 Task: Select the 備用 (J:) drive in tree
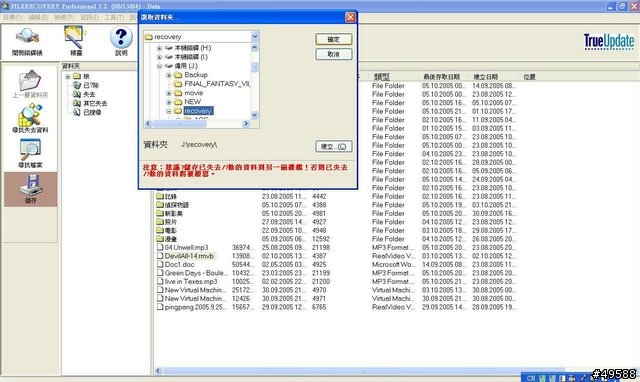coord(186,66)
